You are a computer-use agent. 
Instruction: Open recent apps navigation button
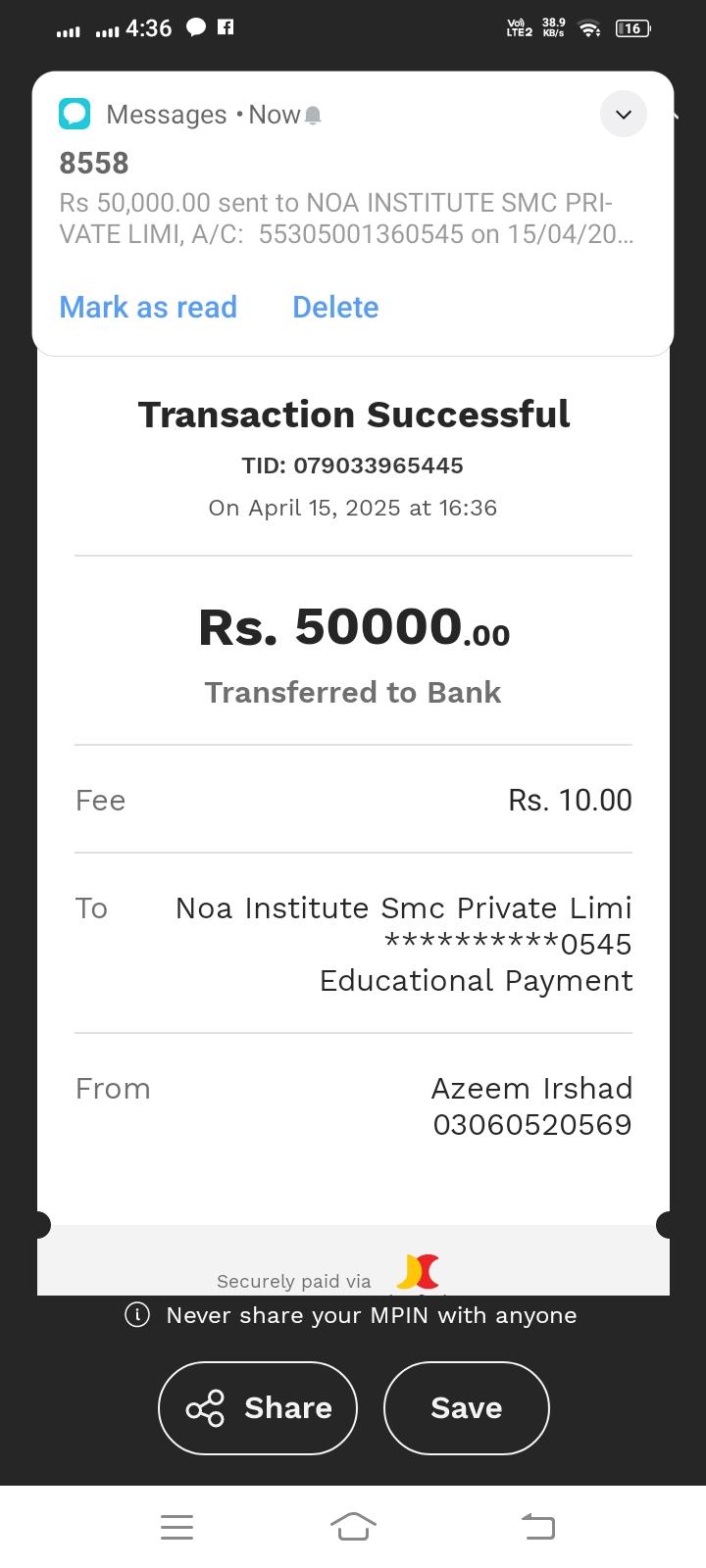click(176, 1526)
